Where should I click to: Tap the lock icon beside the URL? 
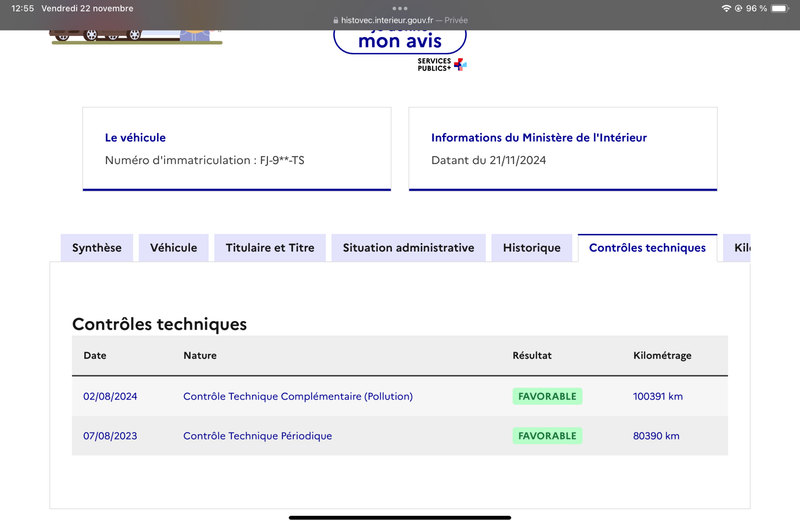(335, 20)
